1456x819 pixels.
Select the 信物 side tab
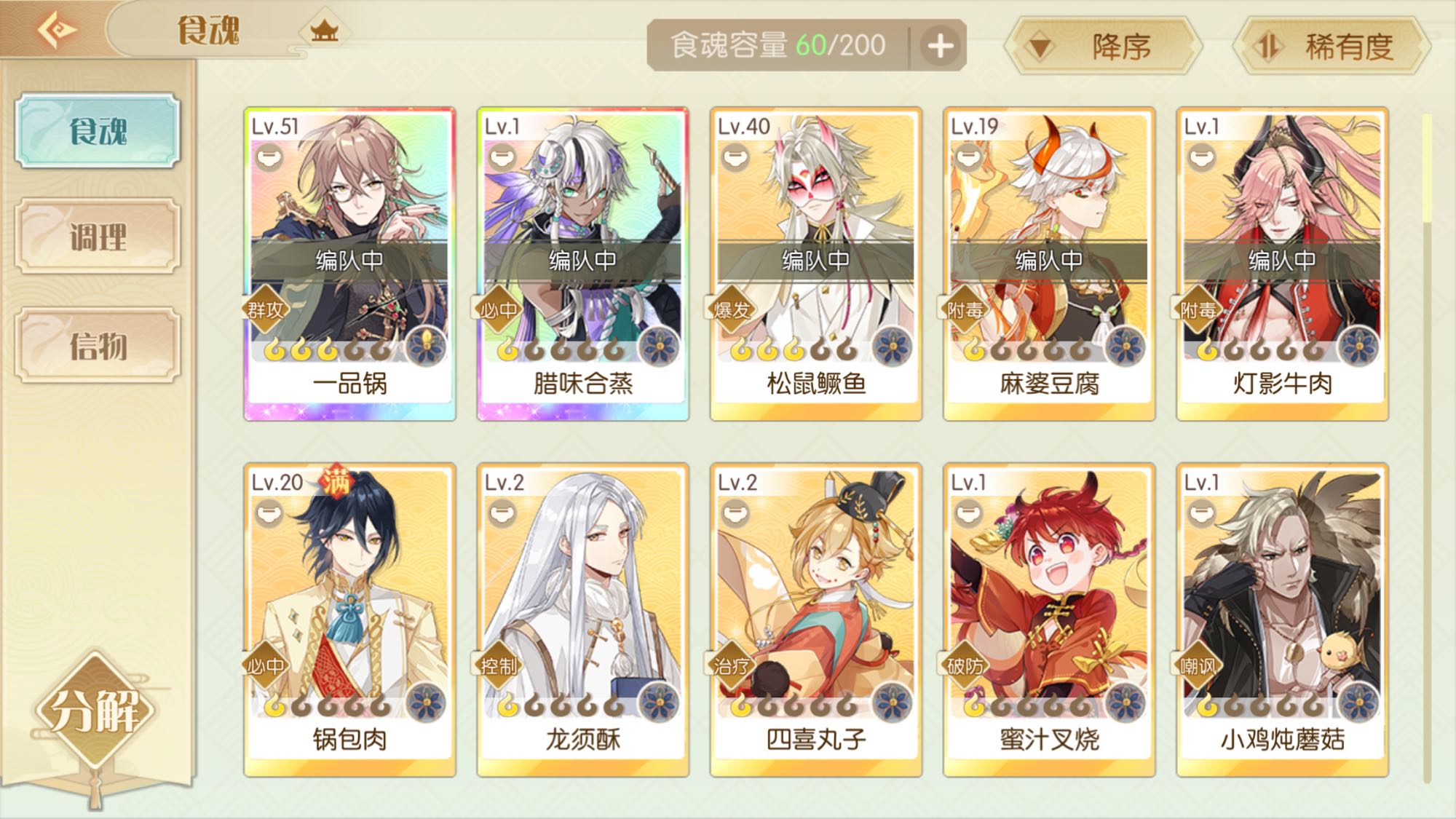[x=98, y=345]
